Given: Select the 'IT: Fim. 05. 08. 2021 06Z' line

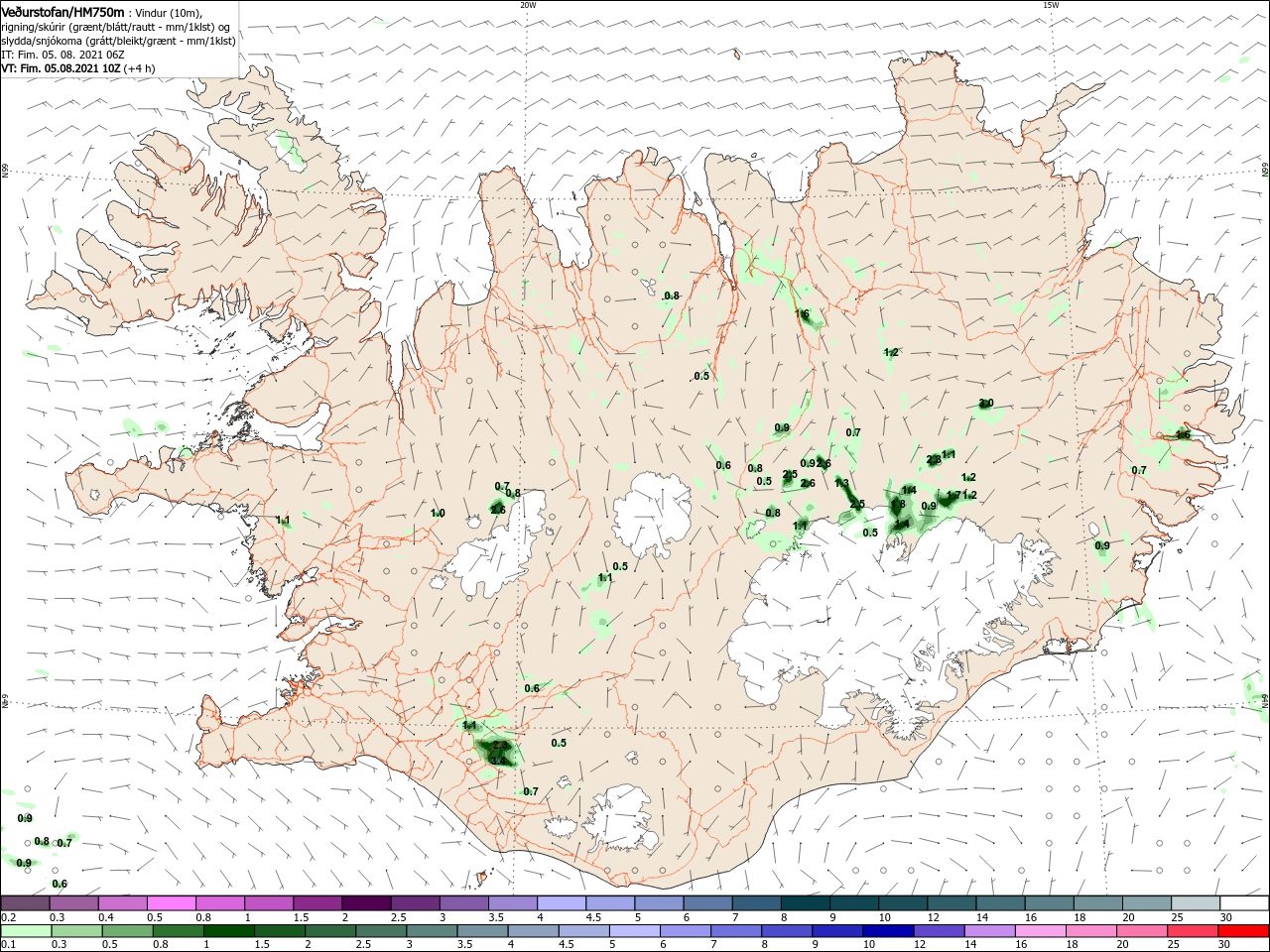Looking at the screenshot, I should coord(61,55).
